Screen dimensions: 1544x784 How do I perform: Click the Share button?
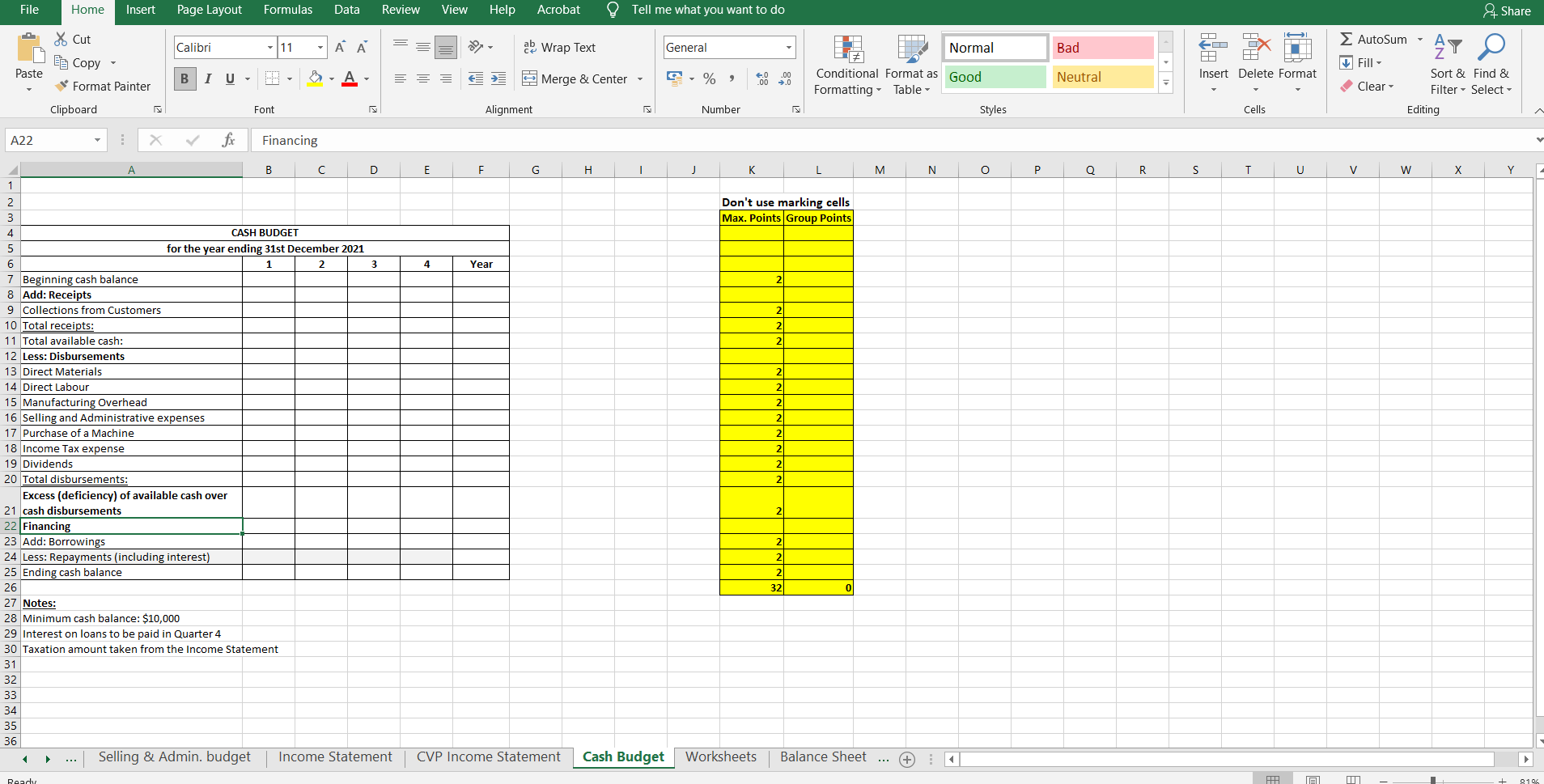pyautogui.click(x=1507, y=11)
